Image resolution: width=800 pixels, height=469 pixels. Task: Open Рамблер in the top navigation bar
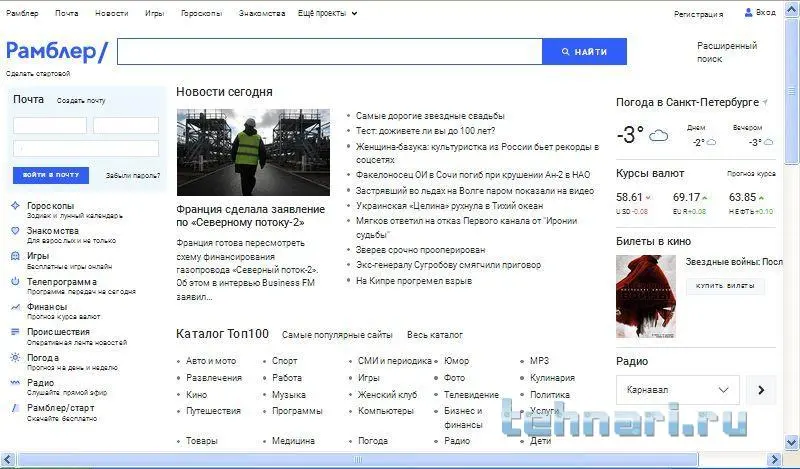pyautogui.click(x=22, y=13)
